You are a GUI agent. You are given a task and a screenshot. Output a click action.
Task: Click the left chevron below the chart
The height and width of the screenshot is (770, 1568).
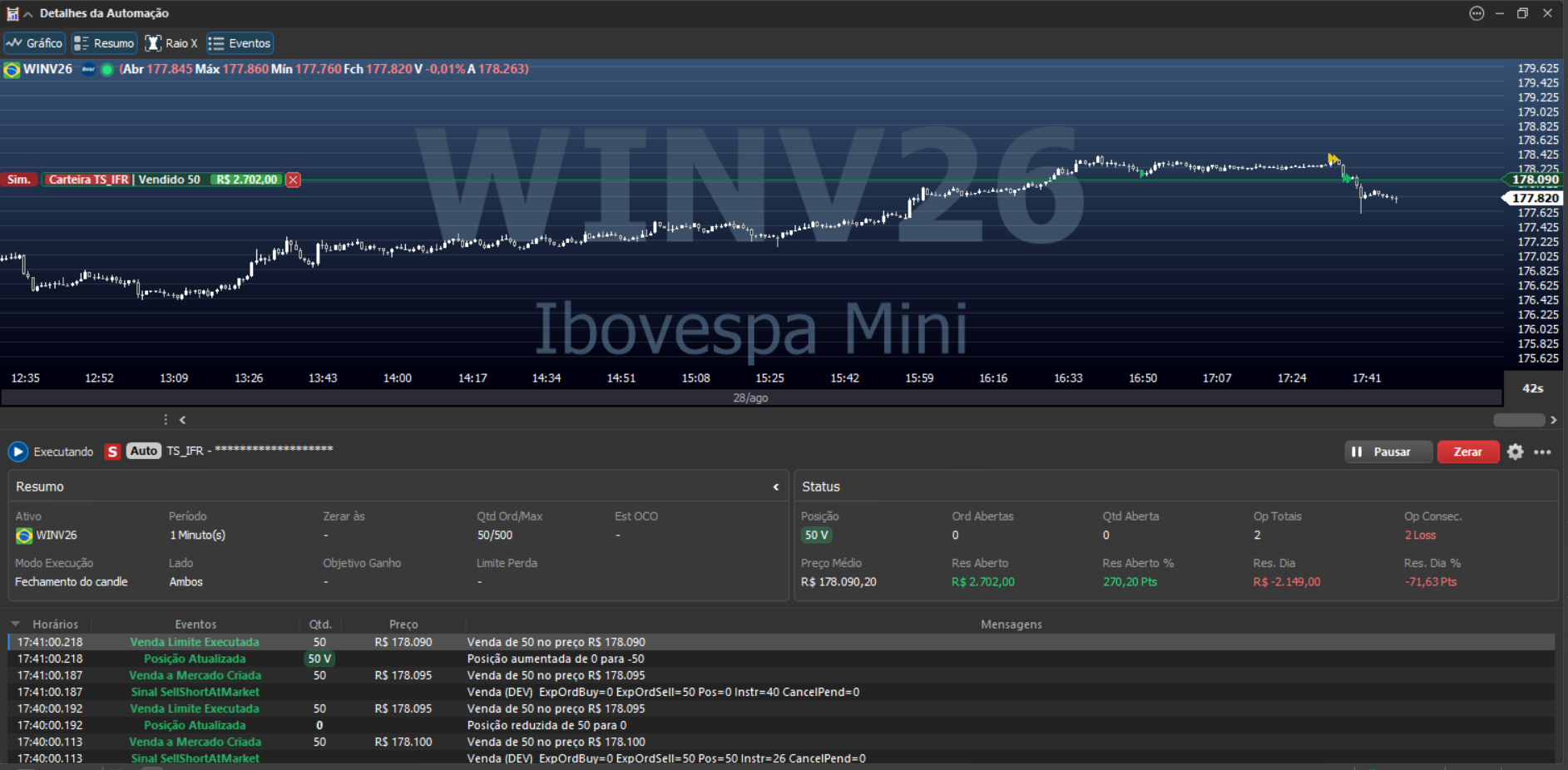pos(182,420)
